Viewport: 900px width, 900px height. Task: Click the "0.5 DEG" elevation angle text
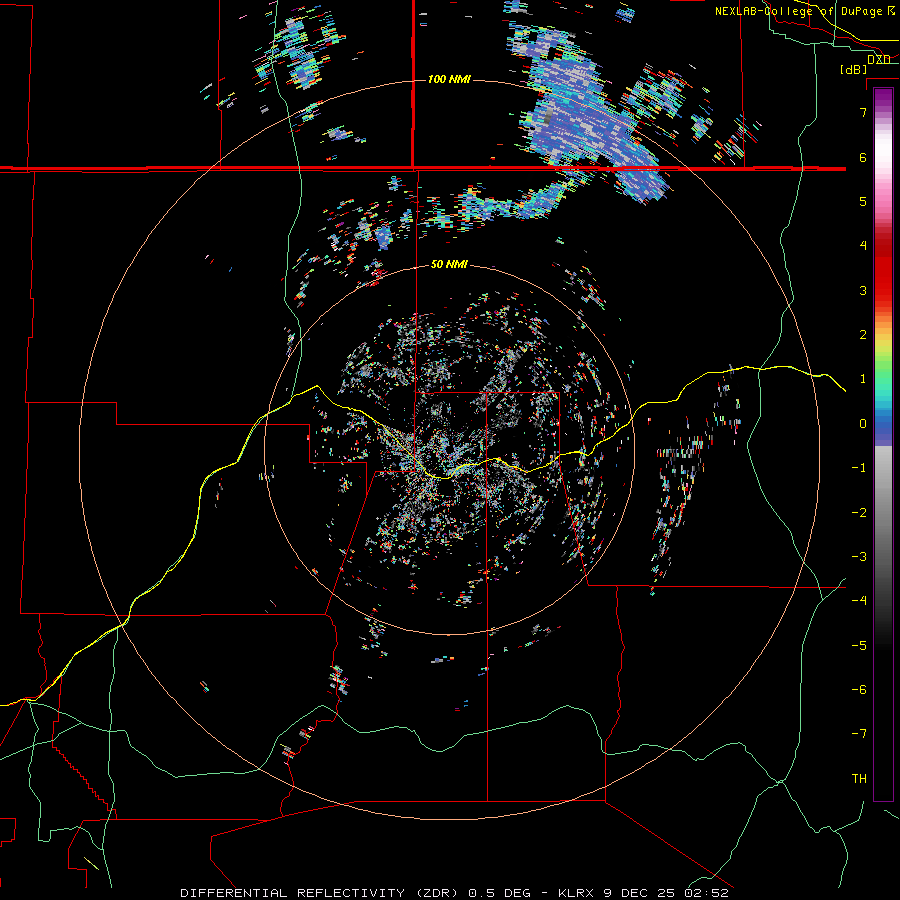click(x=499, y=893)
